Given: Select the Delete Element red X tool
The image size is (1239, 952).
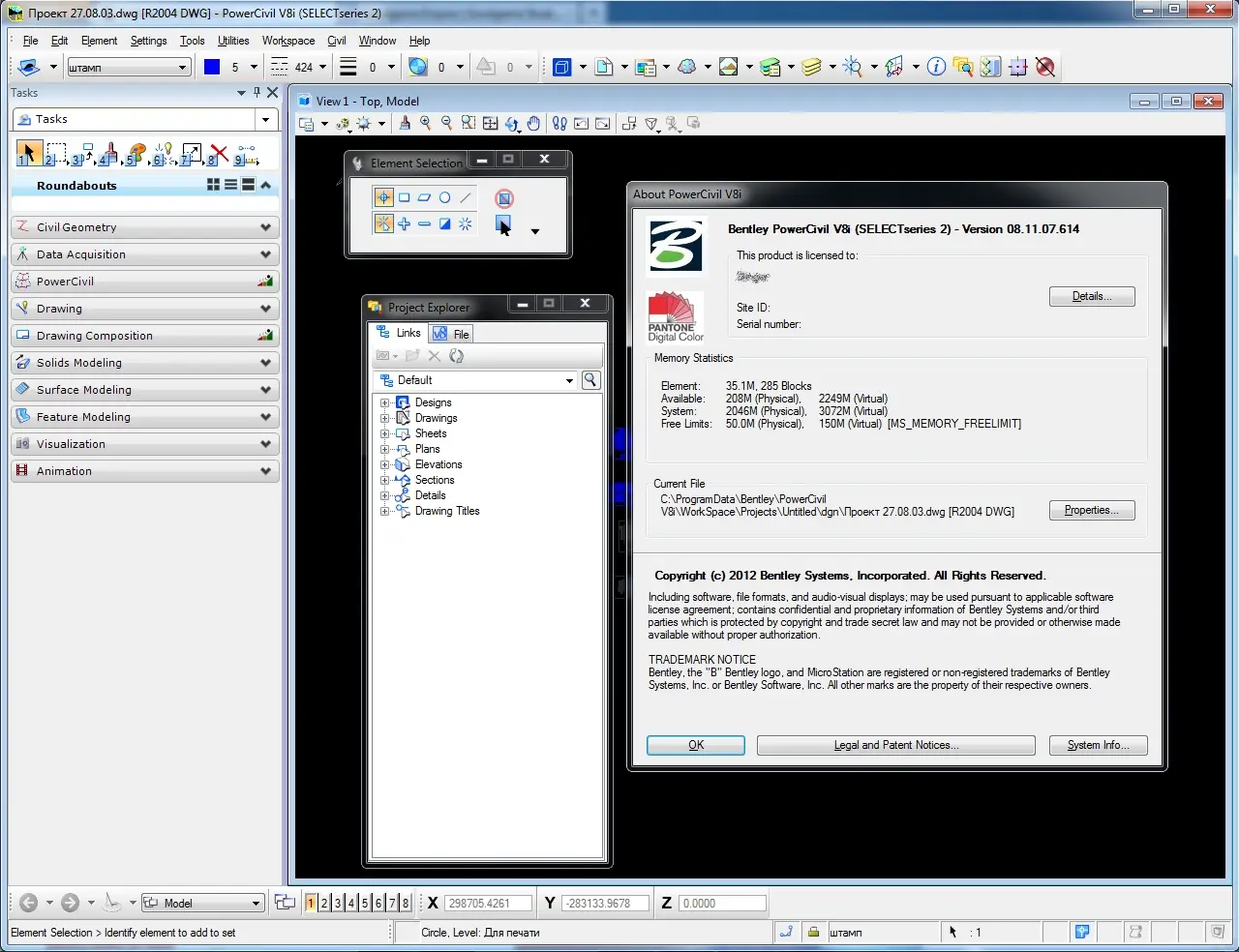Looking at the screenshot, I should tap(220, 154).
